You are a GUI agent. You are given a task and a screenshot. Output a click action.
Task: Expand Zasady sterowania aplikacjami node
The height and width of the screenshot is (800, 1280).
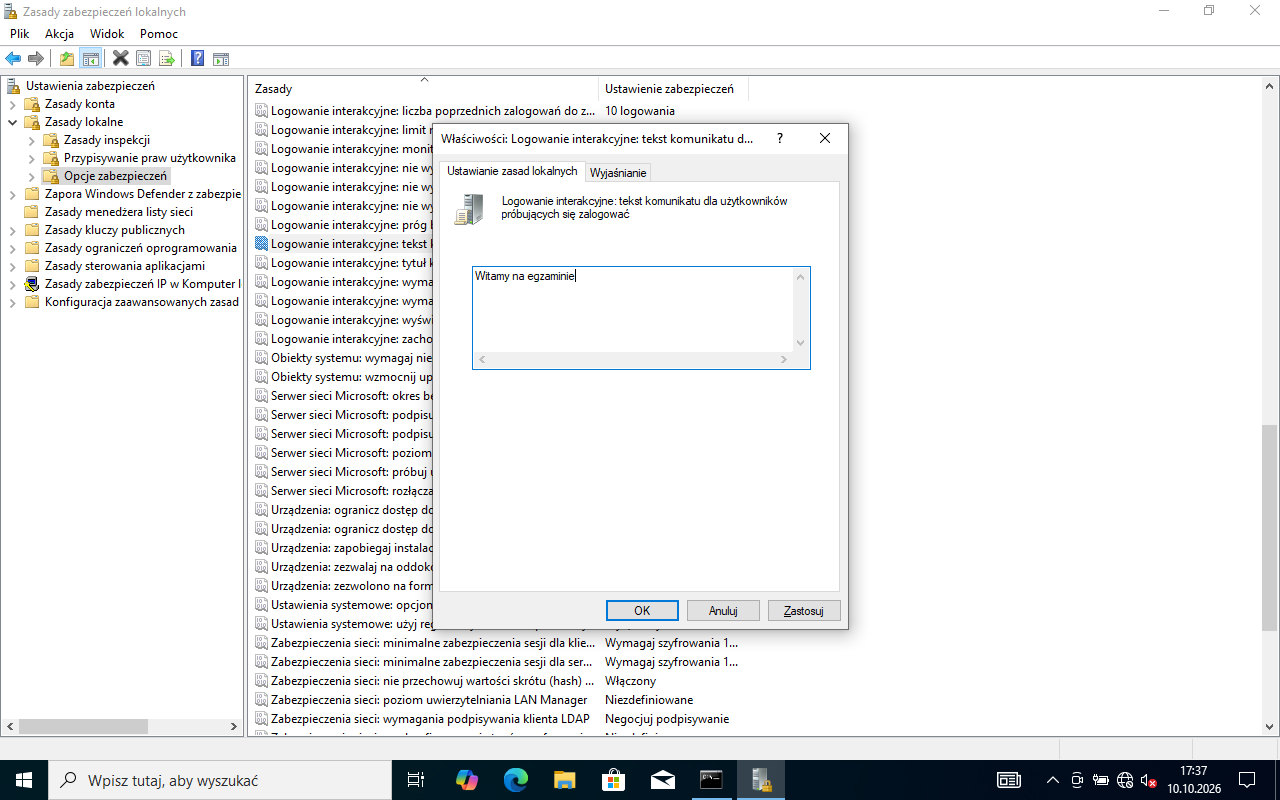point(12,266)
